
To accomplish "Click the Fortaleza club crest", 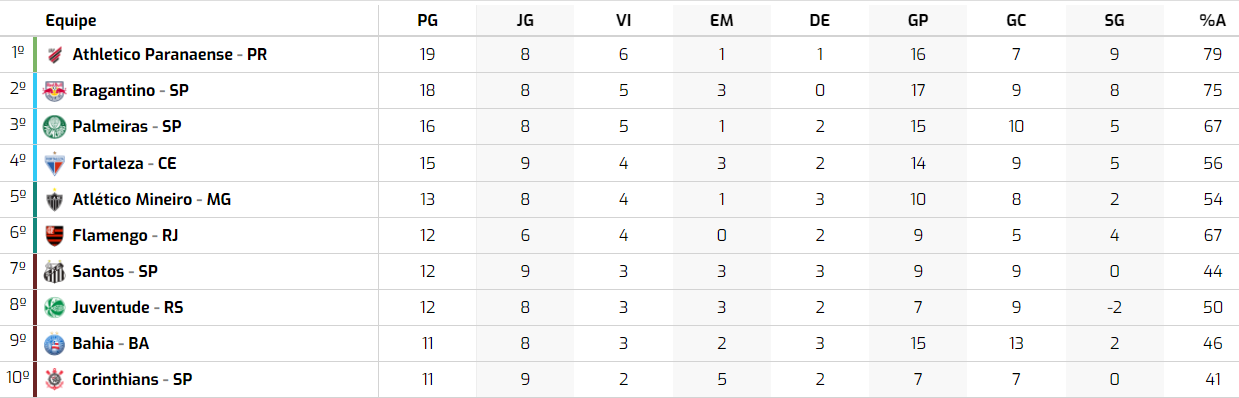I will [54, 163].
